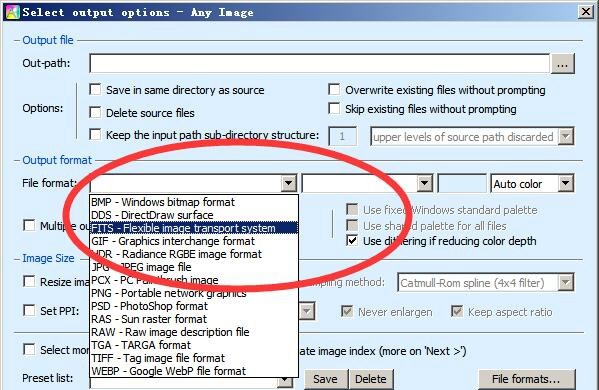
Task: Check the Select more checkbox
Action: tap(29, 350)
